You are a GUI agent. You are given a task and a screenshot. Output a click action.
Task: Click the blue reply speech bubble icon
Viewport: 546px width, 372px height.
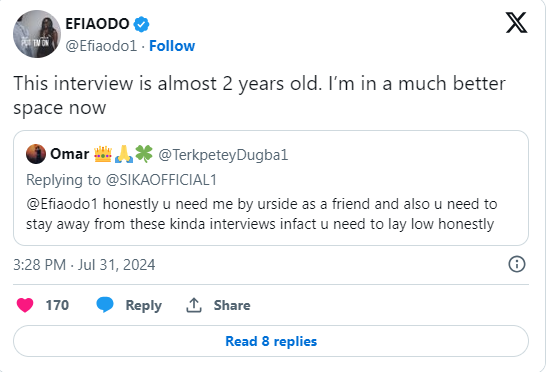tap(105, 305)
